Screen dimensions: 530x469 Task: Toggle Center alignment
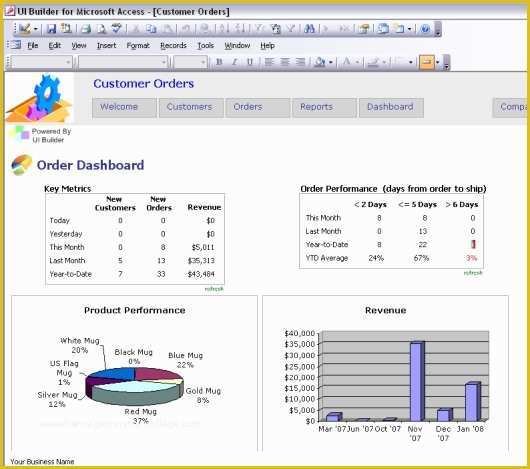285,62
